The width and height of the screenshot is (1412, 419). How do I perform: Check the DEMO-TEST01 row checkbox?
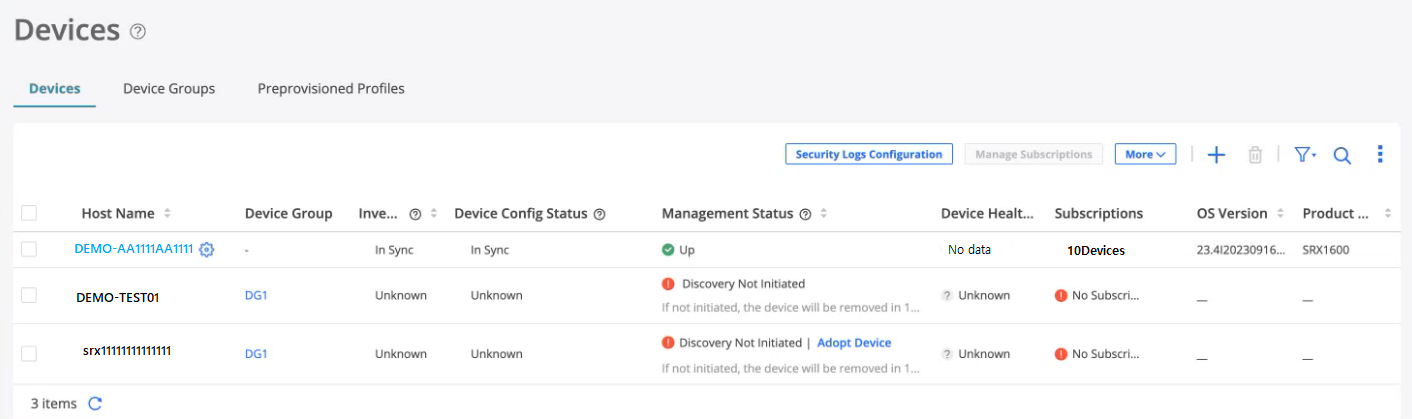[x=29, y=295]
